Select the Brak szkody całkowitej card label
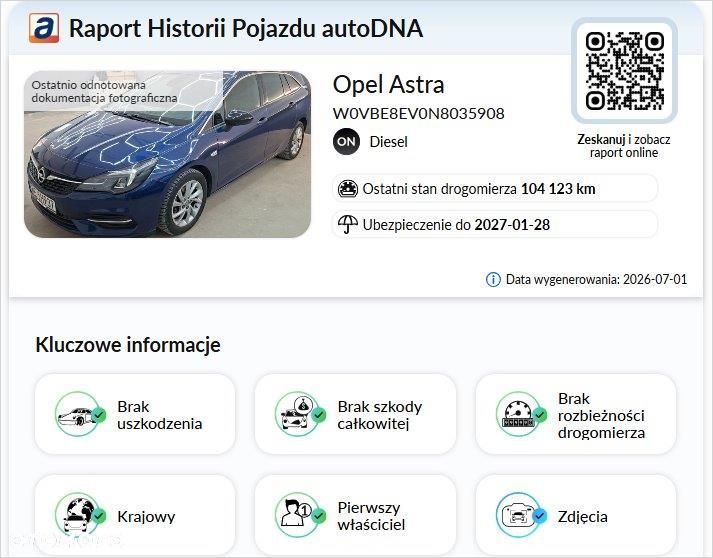The width and height of the screenshot is (713, 558). point(380,415)
